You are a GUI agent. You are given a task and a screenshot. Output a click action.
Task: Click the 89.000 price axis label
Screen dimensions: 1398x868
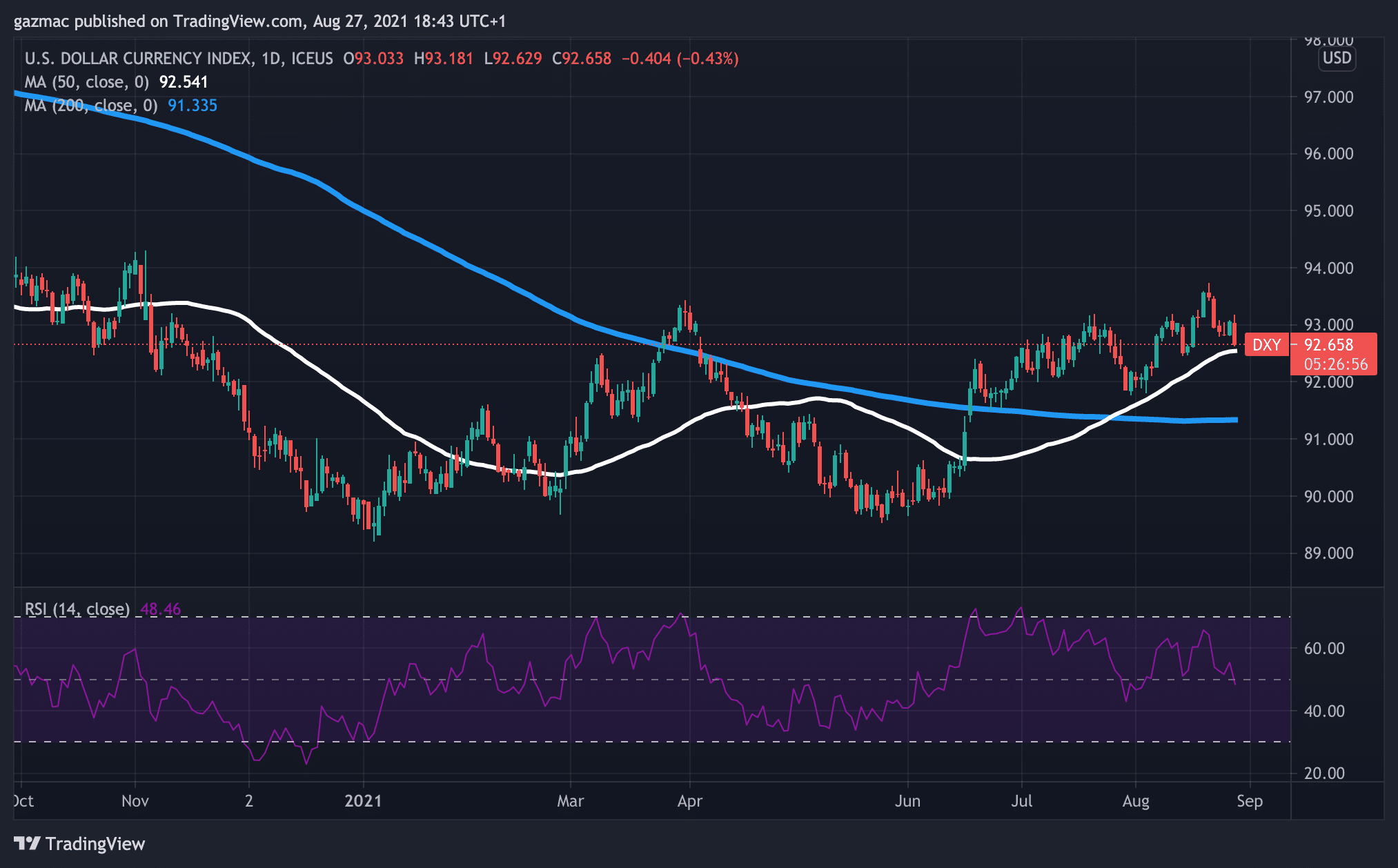[x=1328, y=553]
